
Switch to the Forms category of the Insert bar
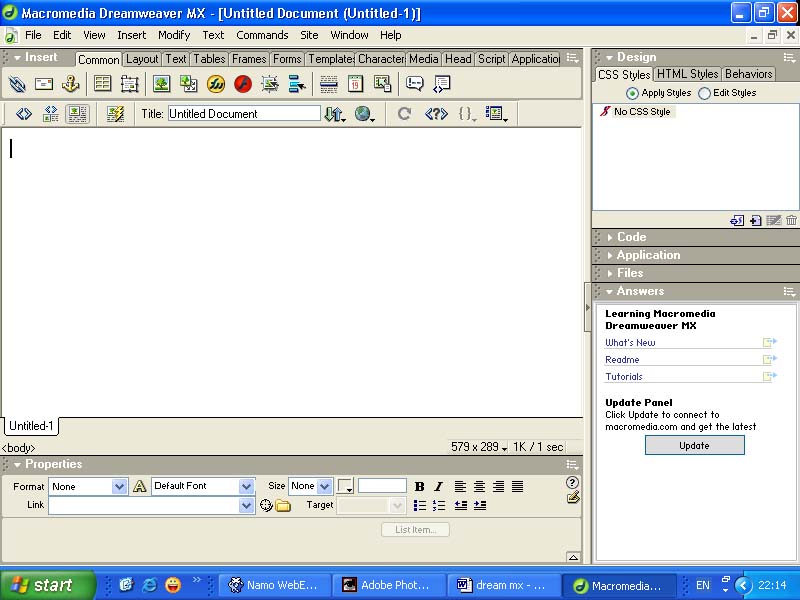[287, 59]
